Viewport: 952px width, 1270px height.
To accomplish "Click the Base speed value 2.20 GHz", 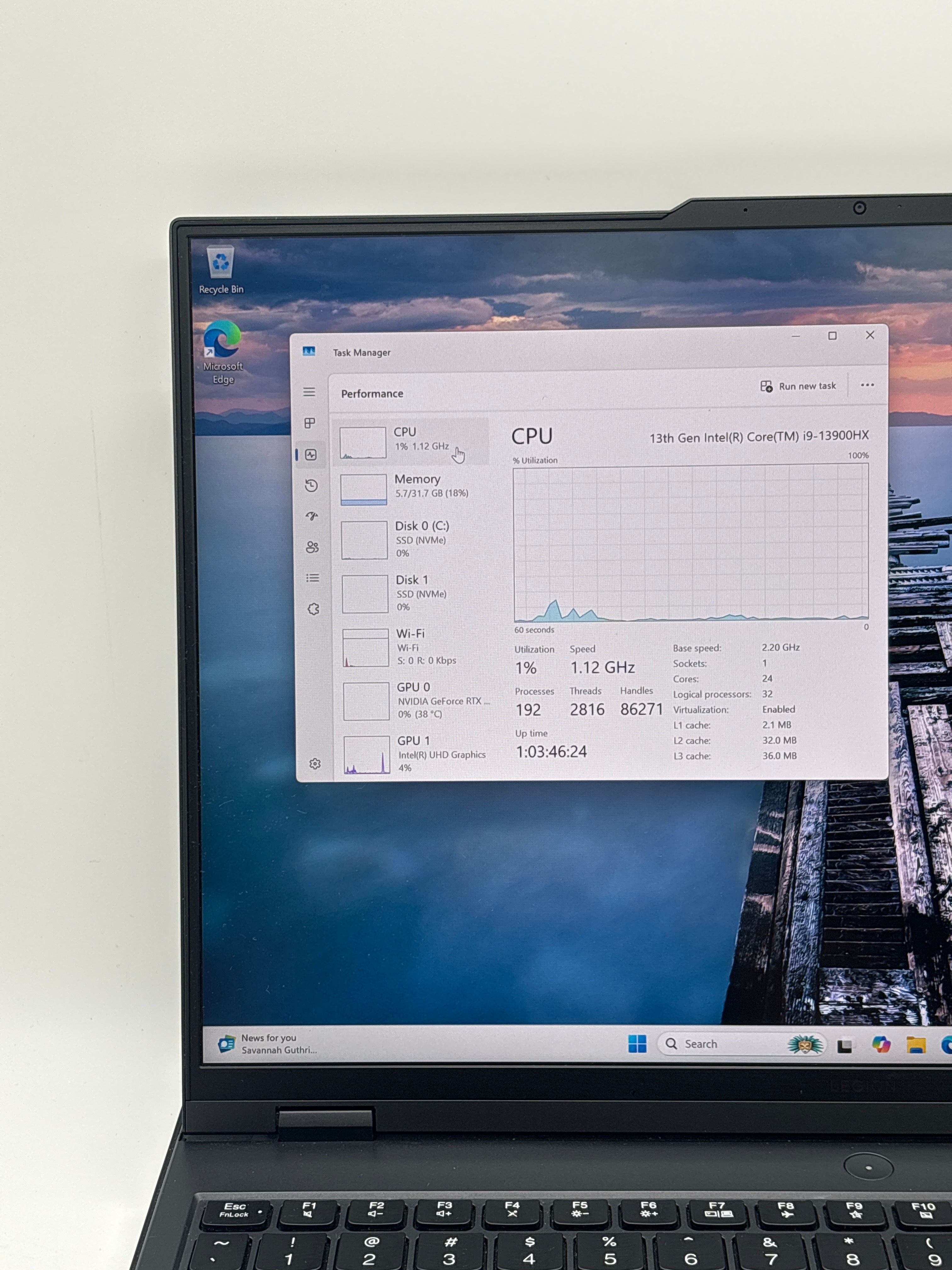I will click(x=780, y=647).
